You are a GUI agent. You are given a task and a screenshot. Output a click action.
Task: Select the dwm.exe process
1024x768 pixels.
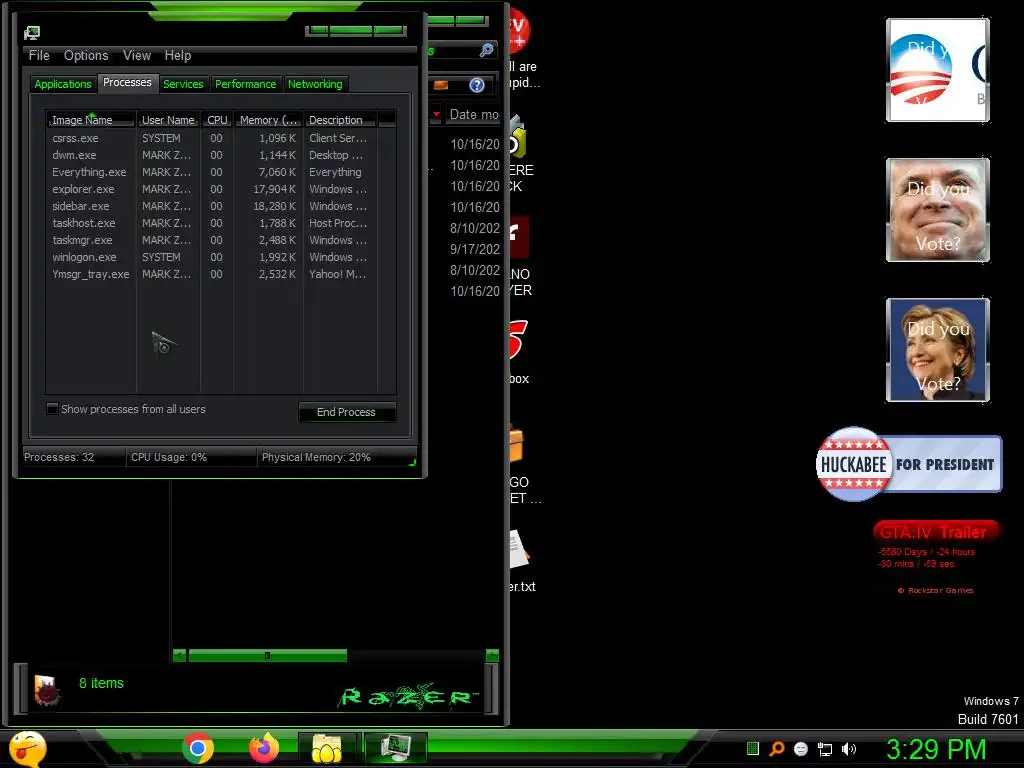pos(221,155)
